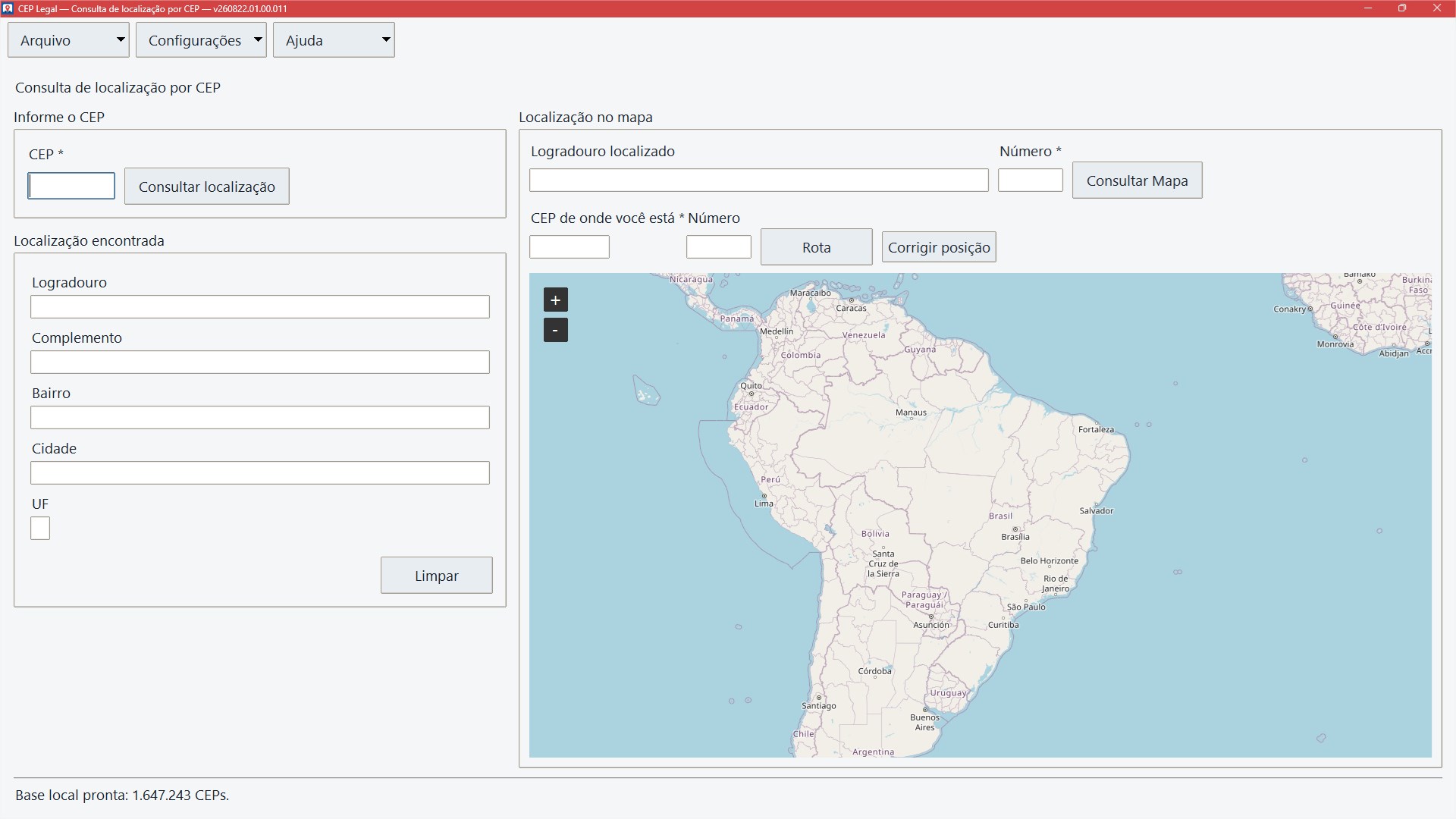This screenshot has width=1456, height=819.
Task: Click the Rota button
Action: click(816, 247)
